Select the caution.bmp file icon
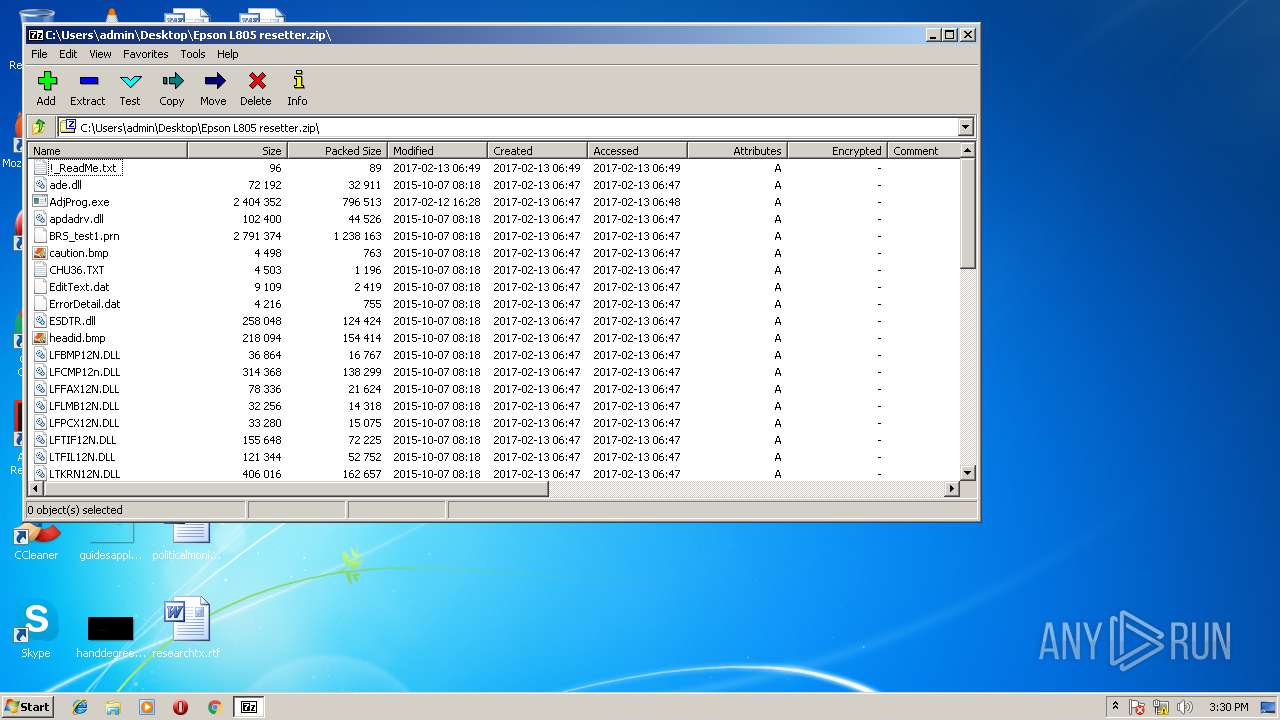 [x=40, y=253]
